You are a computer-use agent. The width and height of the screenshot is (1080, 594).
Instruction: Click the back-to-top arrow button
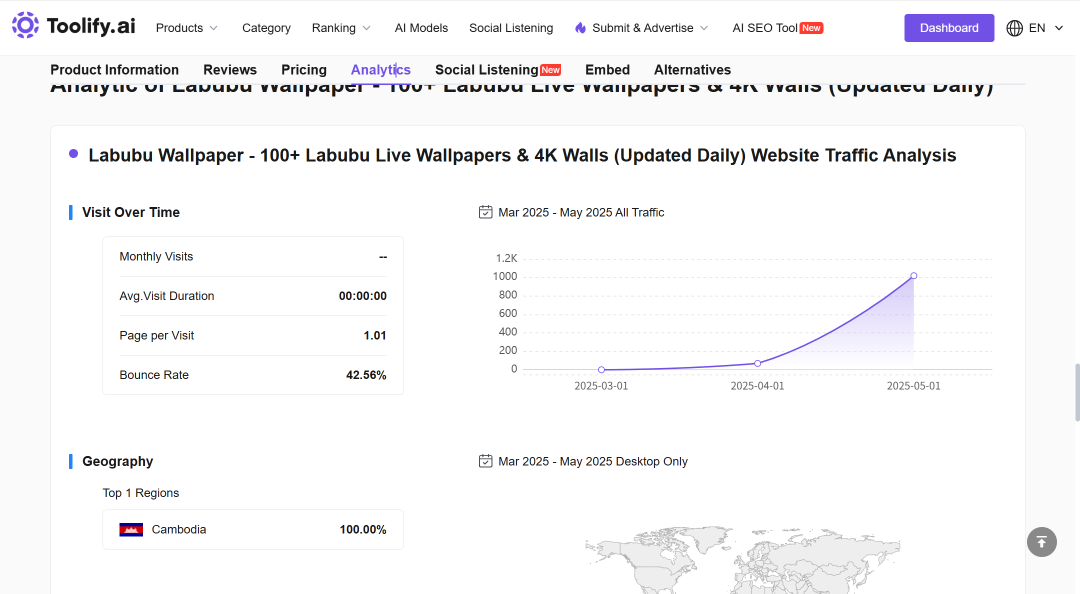coord(1041,542)
